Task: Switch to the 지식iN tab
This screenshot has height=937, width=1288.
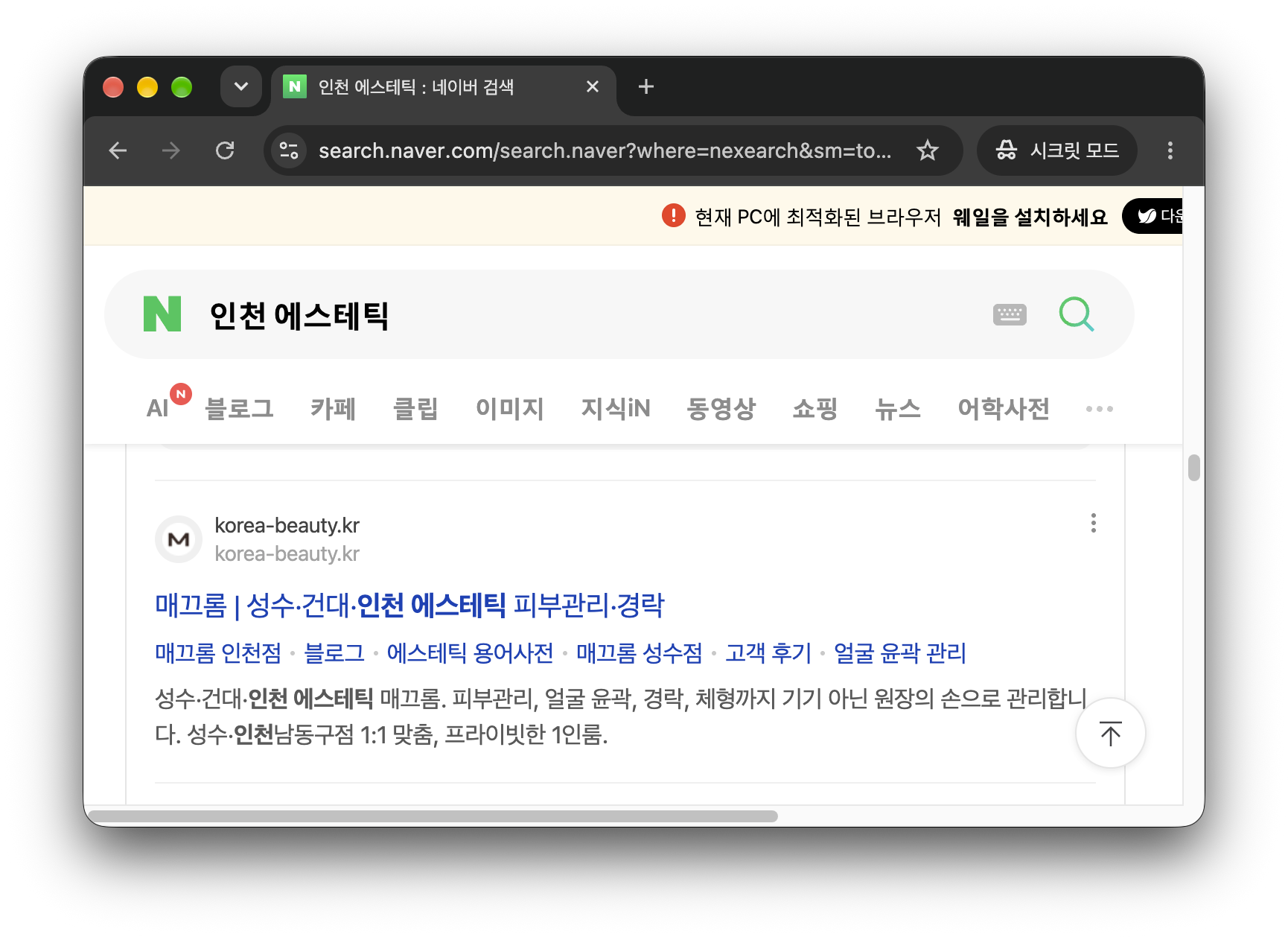Action: click(x=616, y=408)
